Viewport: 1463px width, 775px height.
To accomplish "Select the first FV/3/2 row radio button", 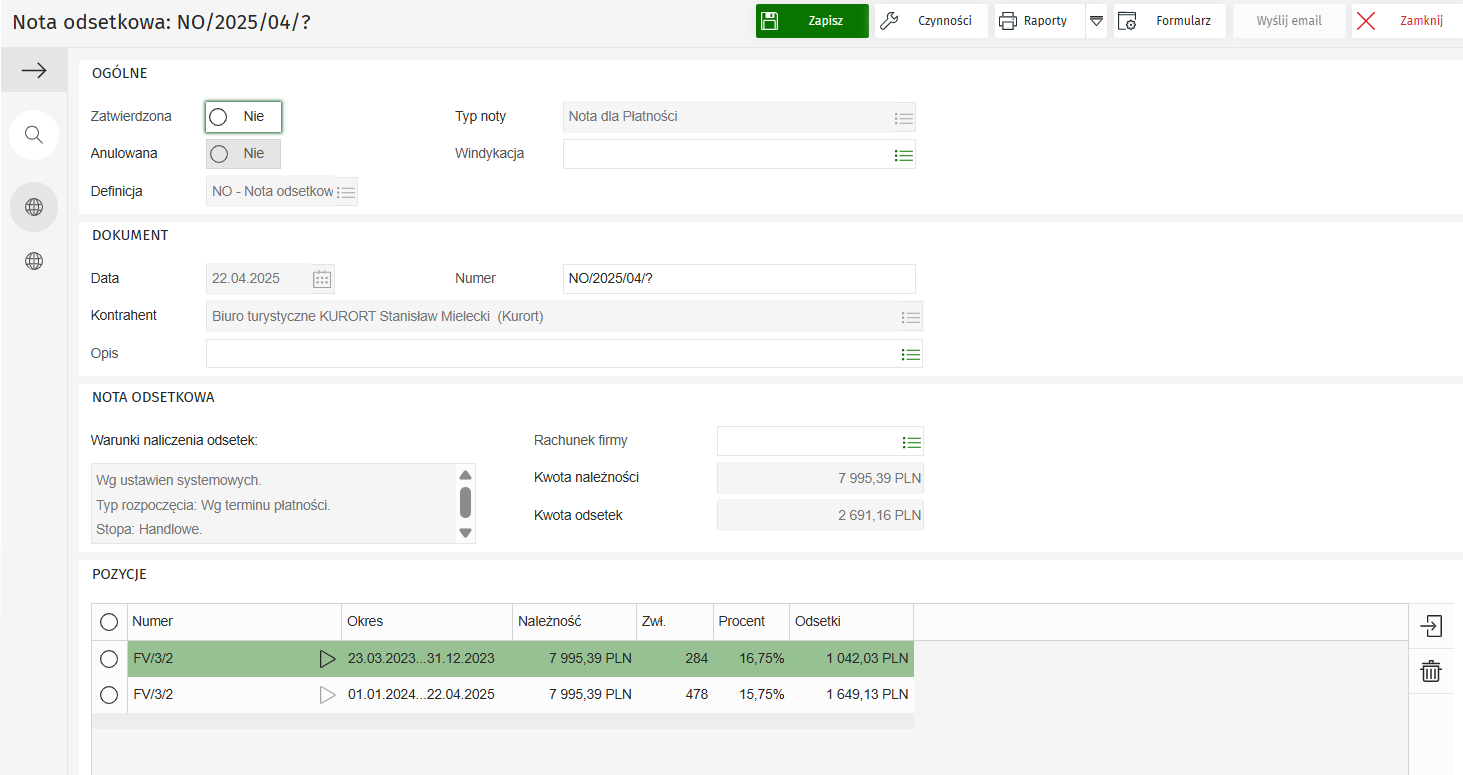I will (109, 659).
